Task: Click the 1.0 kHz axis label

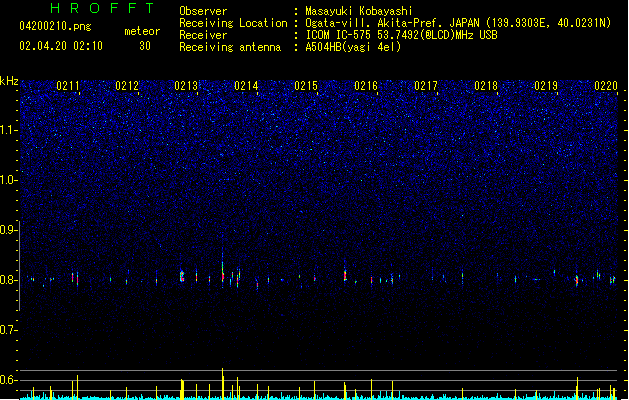Action: click(8, 180)
